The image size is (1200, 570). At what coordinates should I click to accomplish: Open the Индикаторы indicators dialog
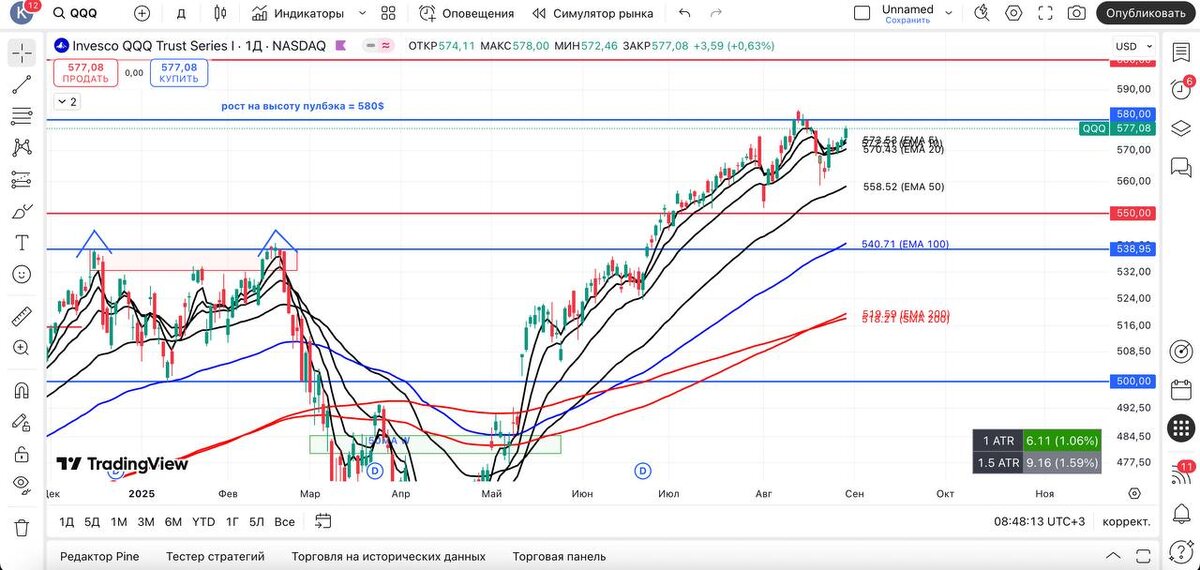298,14
